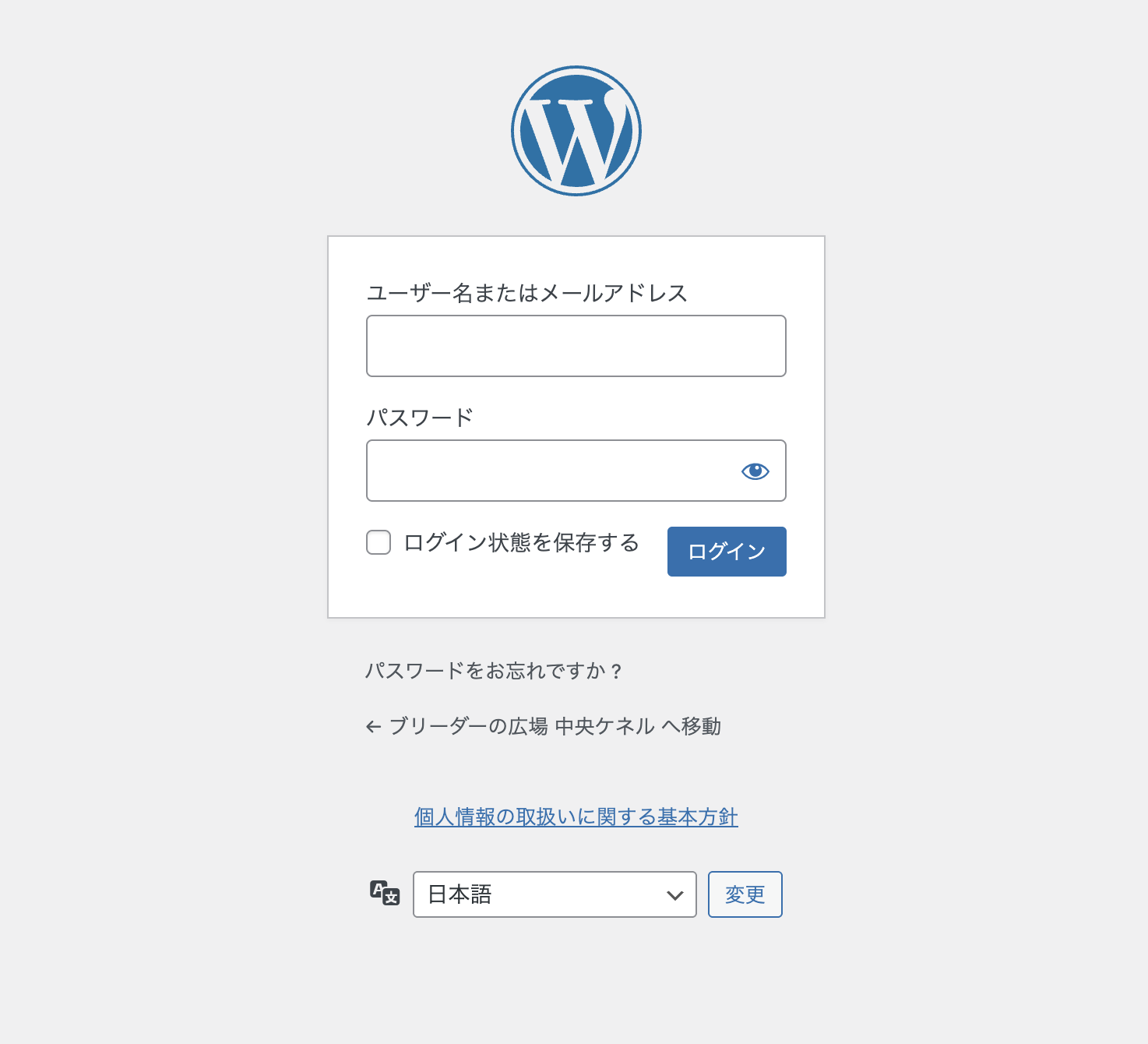Click the 変更 button to change language

745,894
